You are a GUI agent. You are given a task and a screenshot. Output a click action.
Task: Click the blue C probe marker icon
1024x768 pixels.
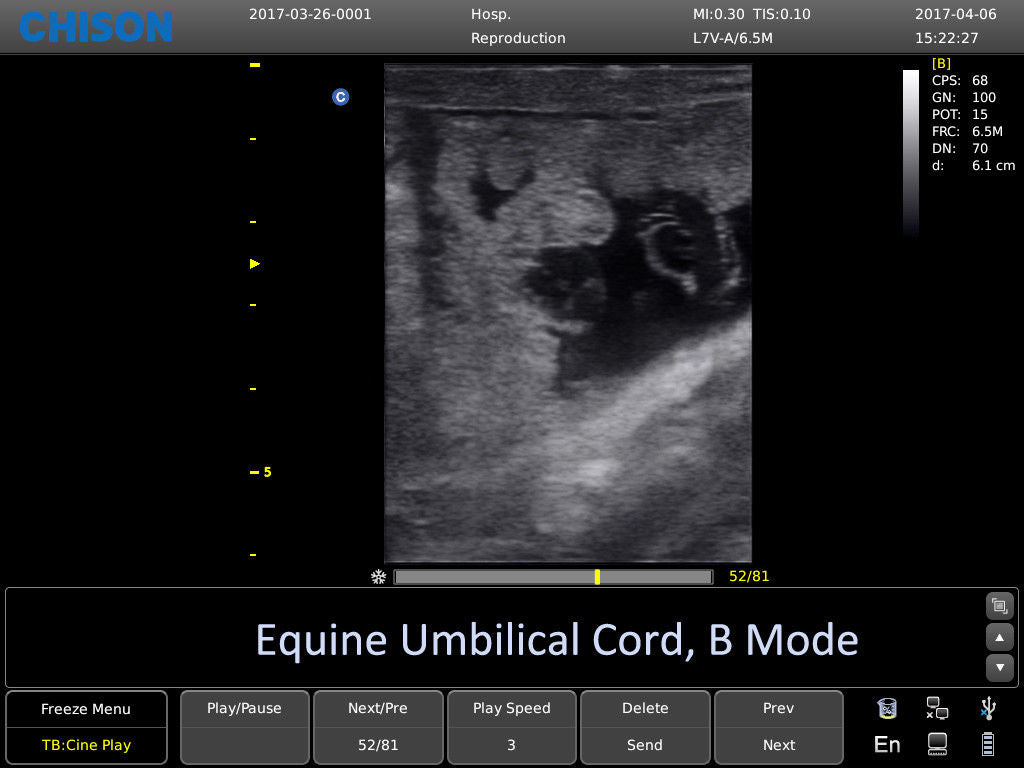[x=341, y=97]
